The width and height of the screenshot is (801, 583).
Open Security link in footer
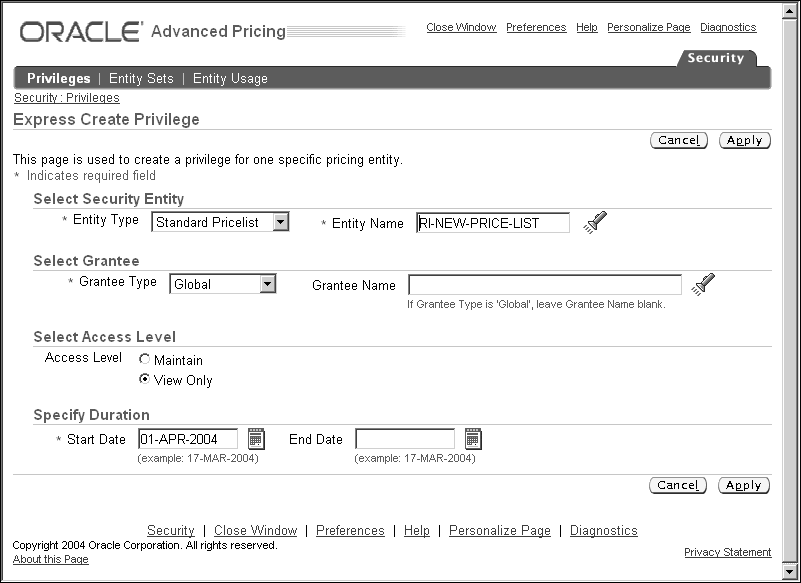coord(171,530)
